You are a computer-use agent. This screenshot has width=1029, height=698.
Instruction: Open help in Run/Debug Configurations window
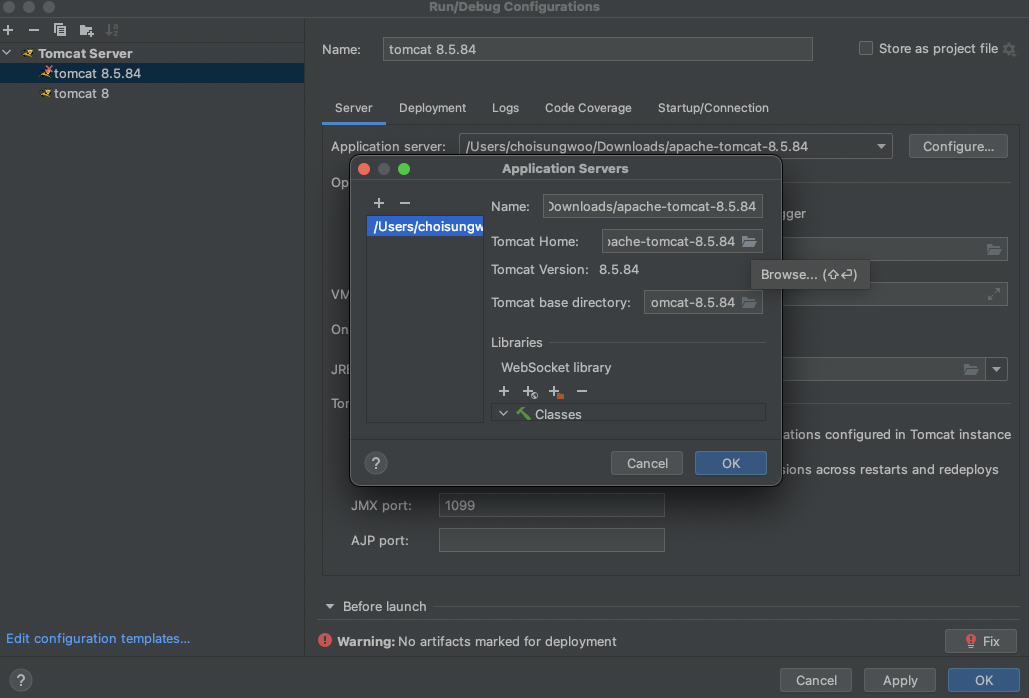click(x=20, y=680)
